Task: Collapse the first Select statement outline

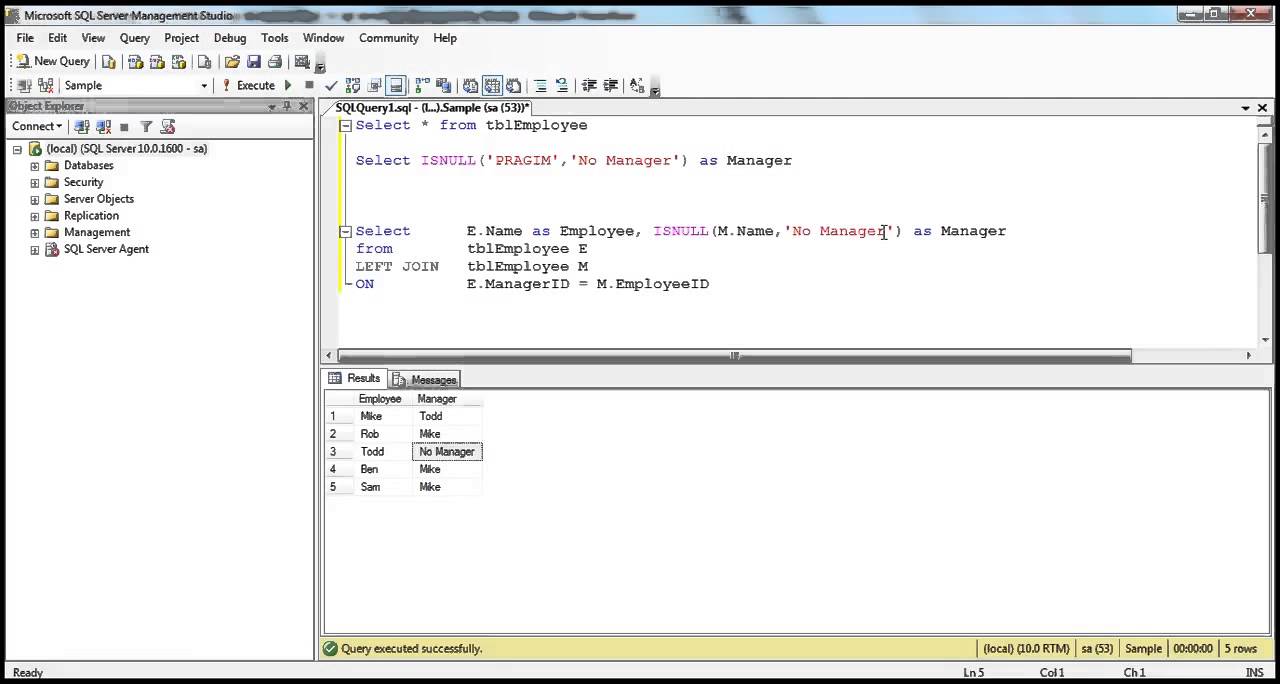Action: 346,125
